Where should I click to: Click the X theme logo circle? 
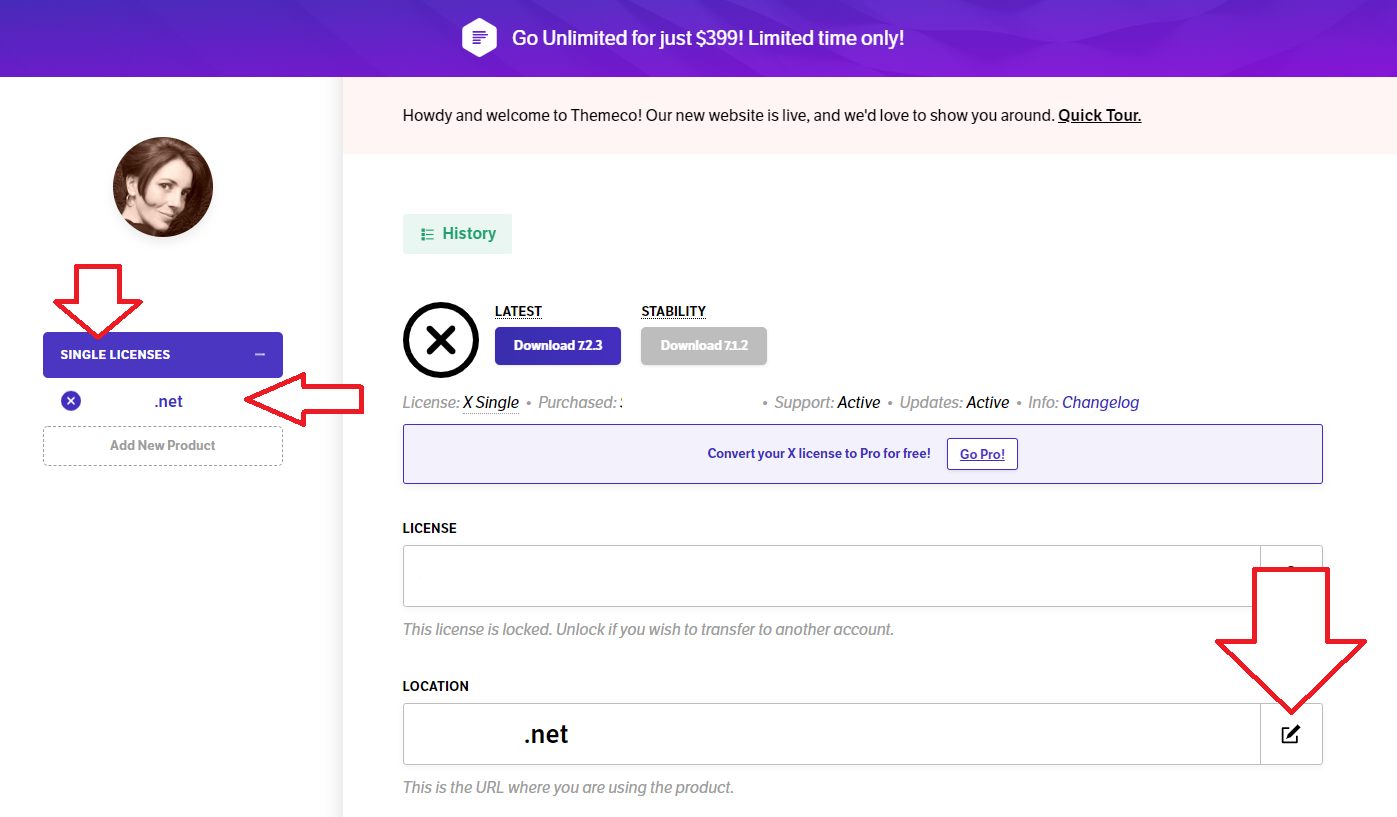(441, 340)
